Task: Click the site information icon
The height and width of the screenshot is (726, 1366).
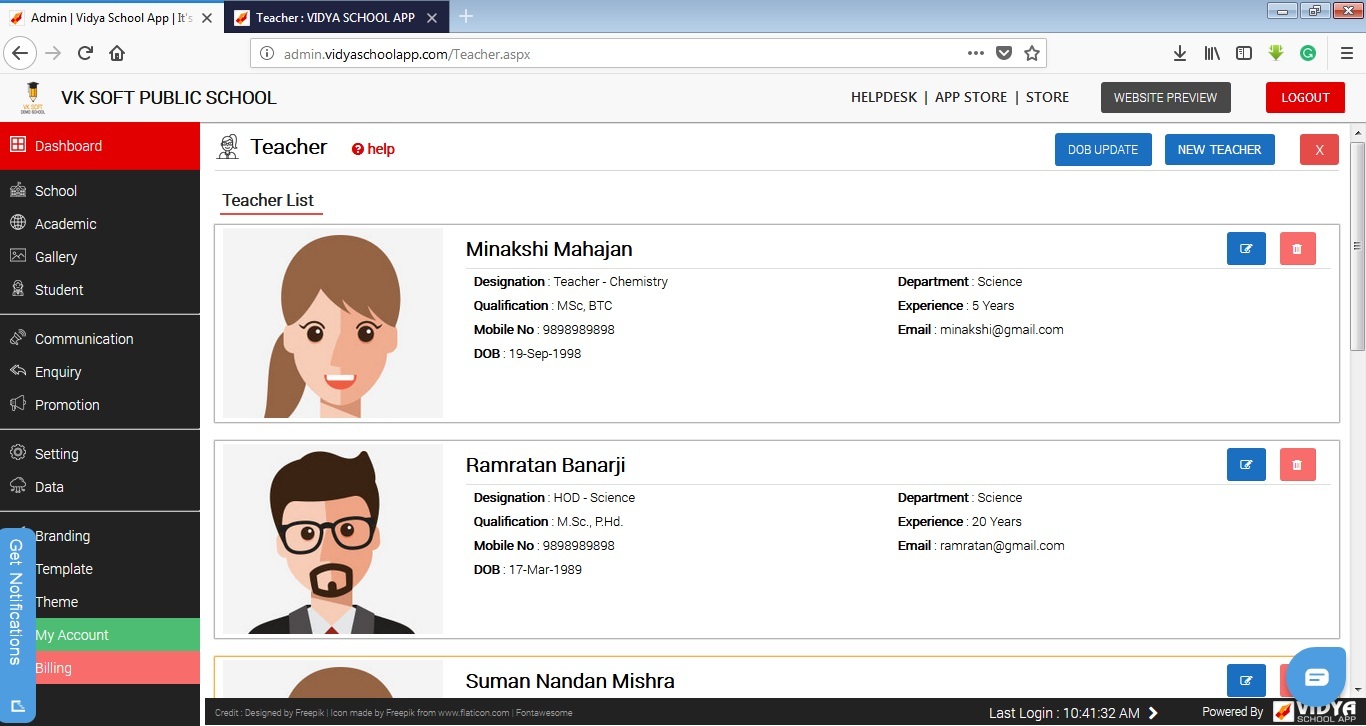Action: coord(267,54)
